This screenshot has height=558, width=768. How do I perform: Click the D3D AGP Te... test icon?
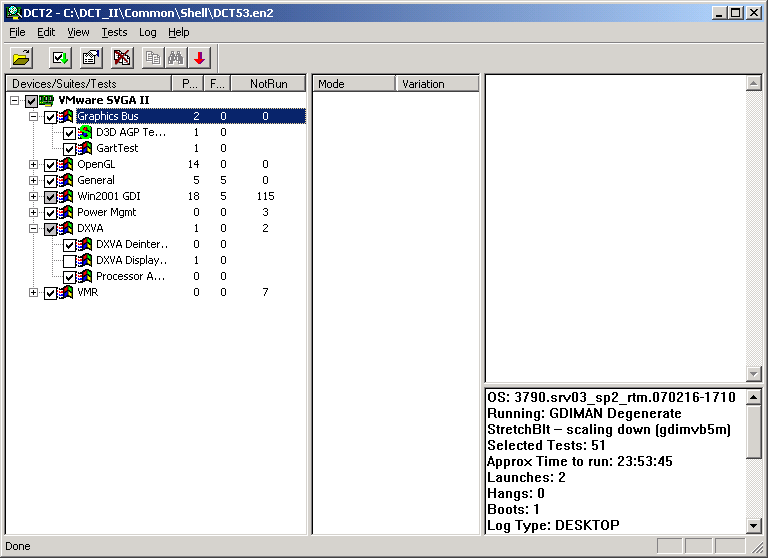tap(85, 132)
